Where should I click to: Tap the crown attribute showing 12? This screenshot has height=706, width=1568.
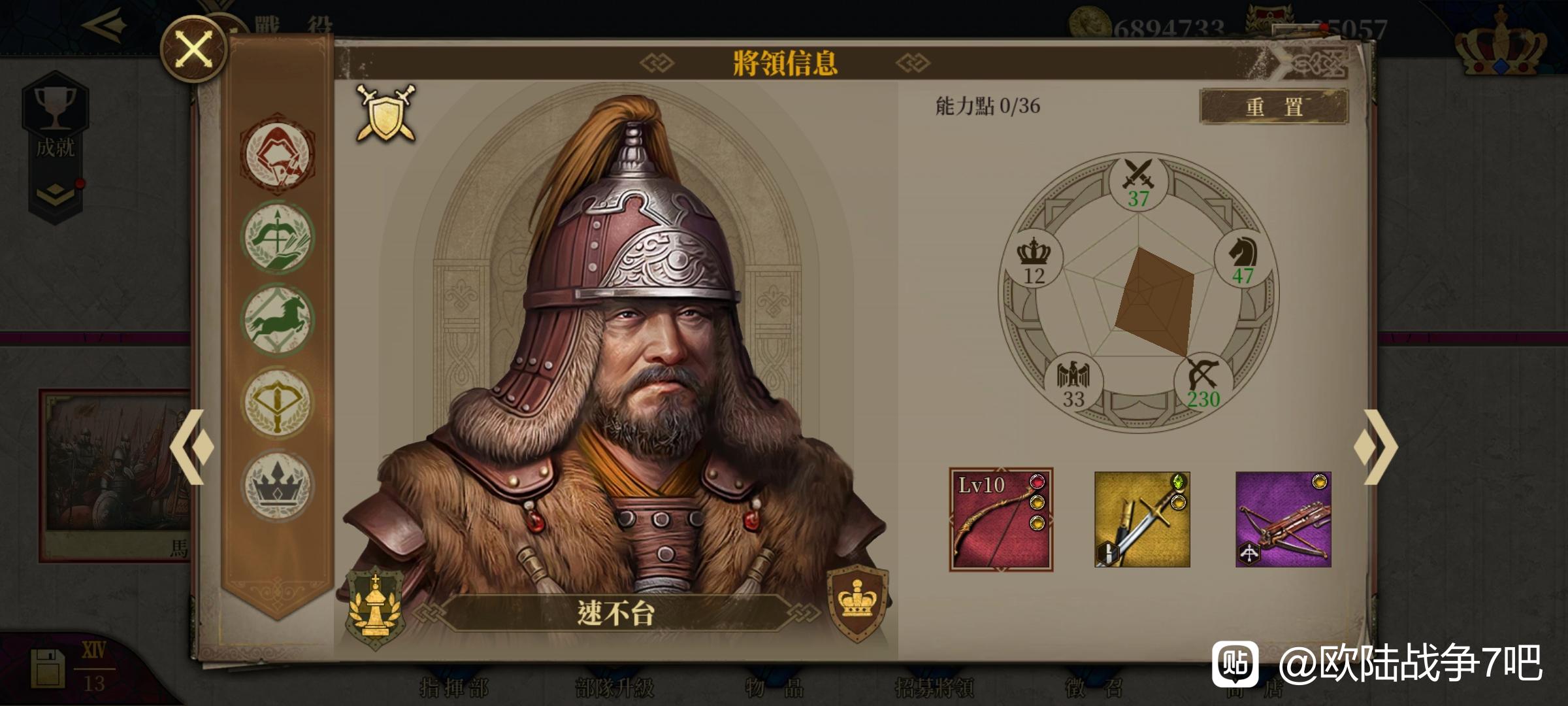[1034, 260]
